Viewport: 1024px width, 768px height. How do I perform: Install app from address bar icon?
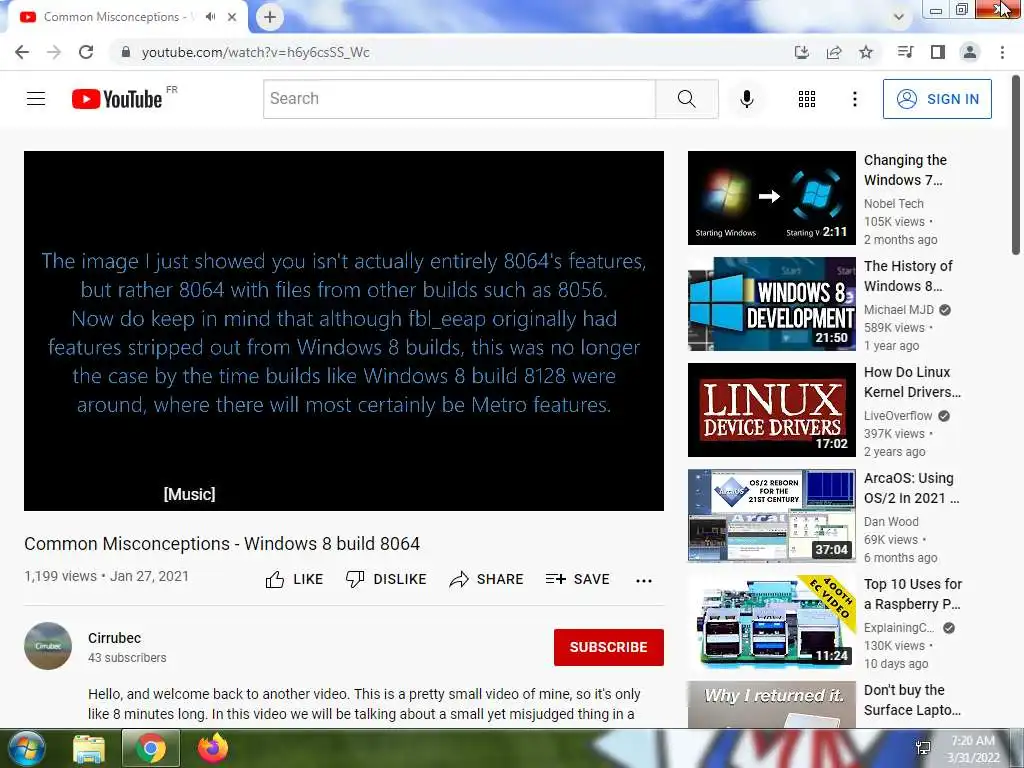click(x=801, y=52)
